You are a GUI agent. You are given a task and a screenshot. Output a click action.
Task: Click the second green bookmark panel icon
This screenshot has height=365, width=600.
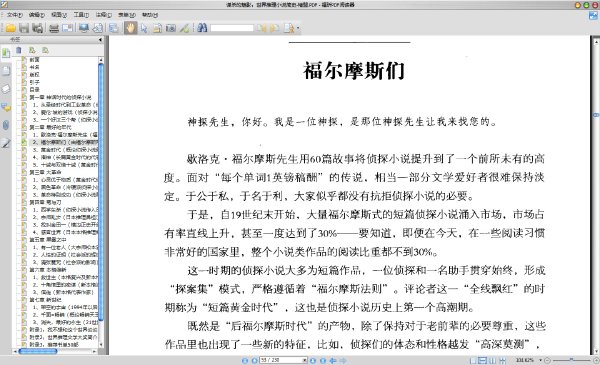pyautogui.click(x=45, y=50)
